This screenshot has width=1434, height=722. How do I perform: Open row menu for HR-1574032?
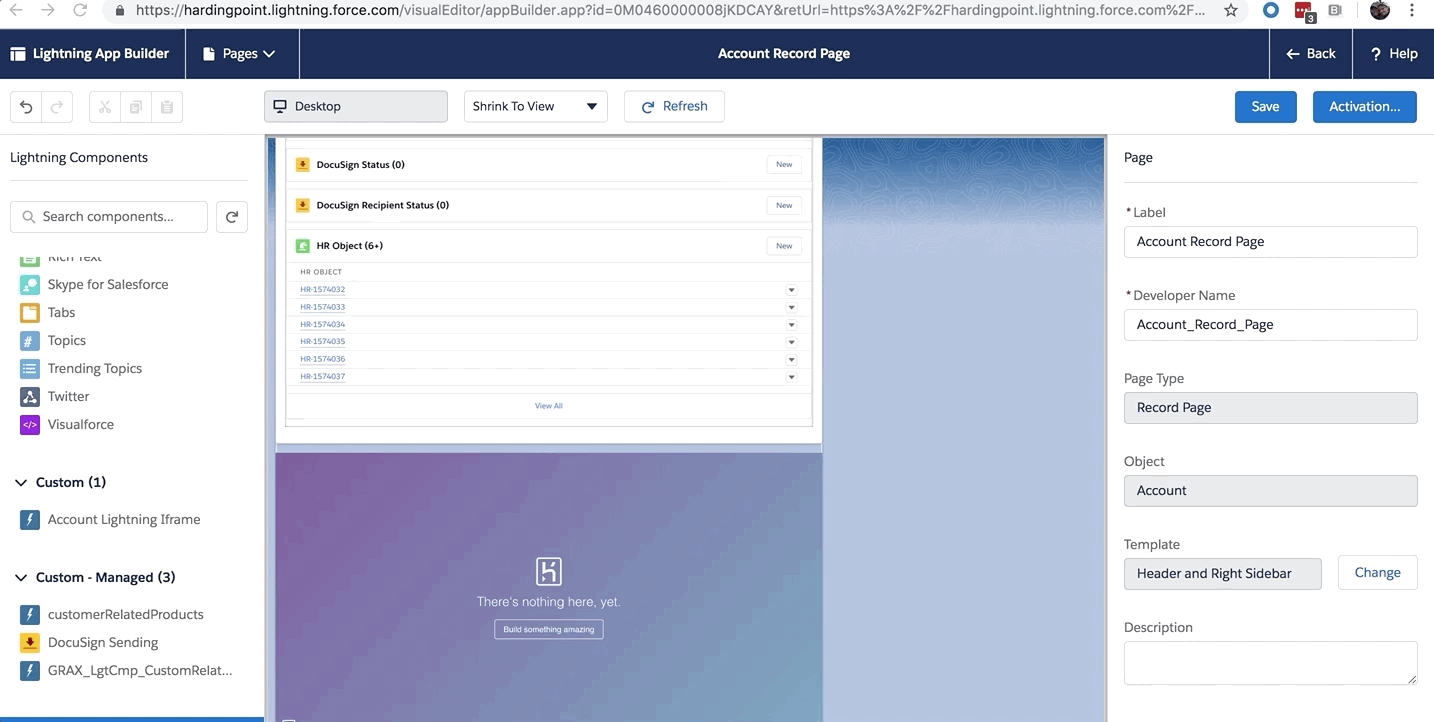791,290
